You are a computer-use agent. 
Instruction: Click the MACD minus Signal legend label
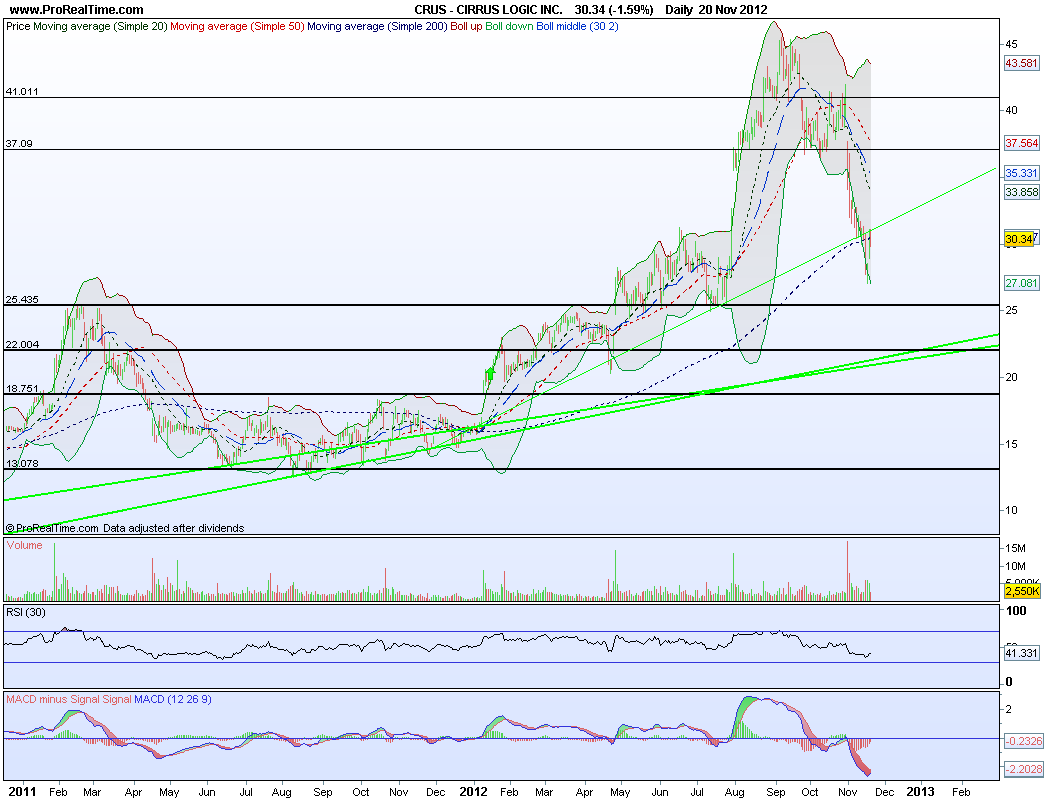click(x=53, y=699)
